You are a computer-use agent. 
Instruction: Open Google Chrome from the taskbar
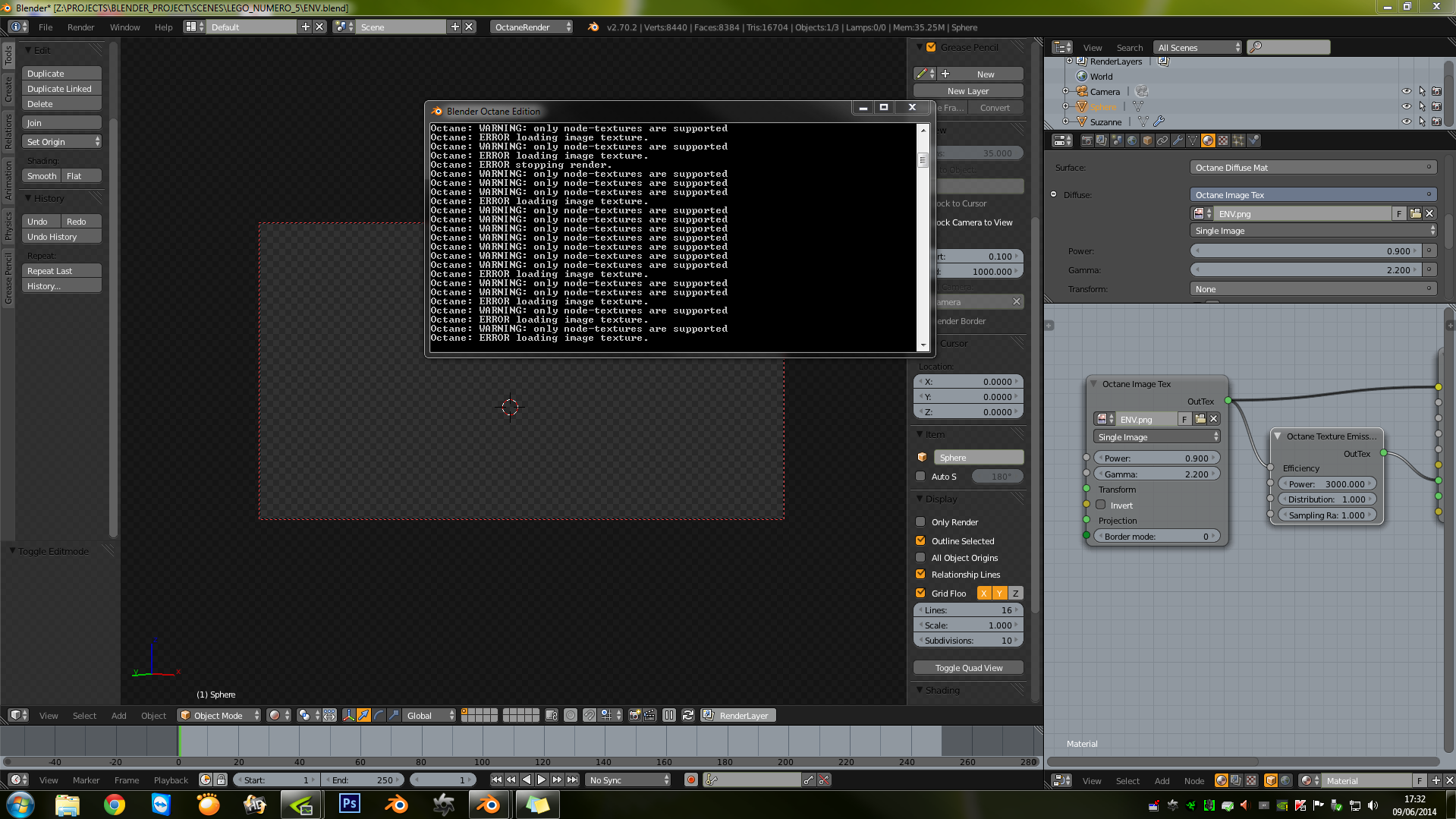(x=115, y=804)
